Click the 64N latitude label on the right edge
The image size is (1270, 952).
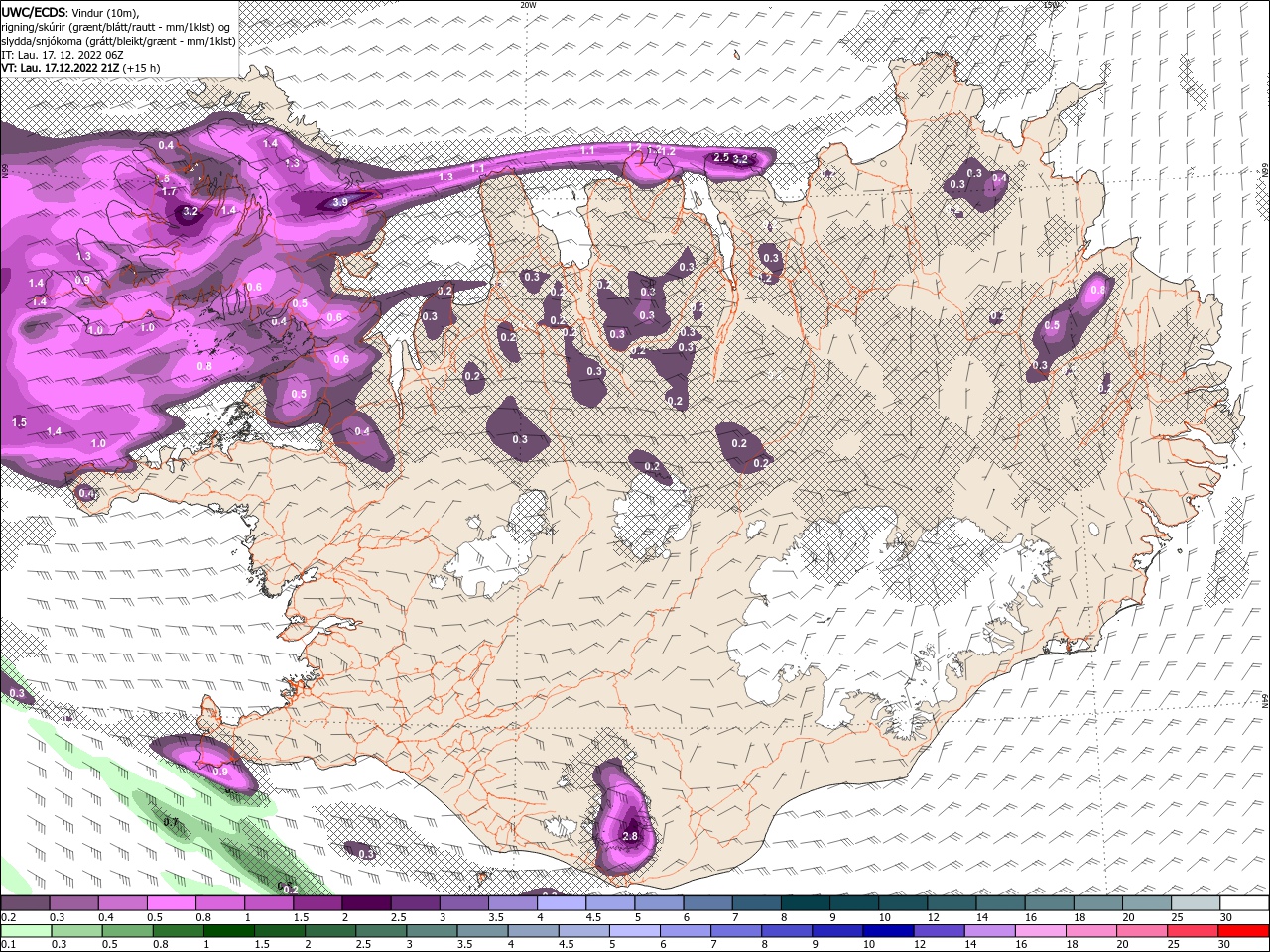1265,699
